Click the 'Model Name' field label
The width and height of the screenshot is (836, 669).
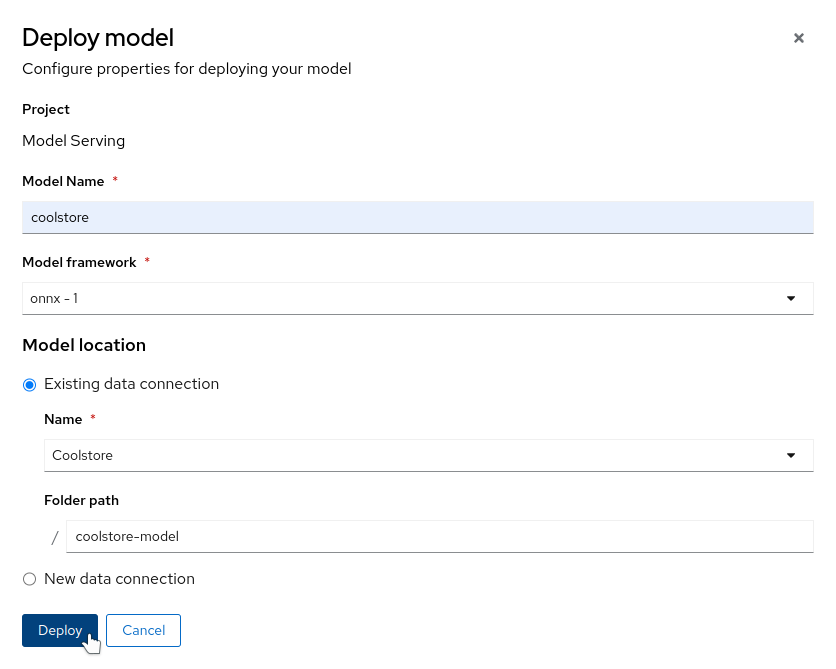coord(63,181)
